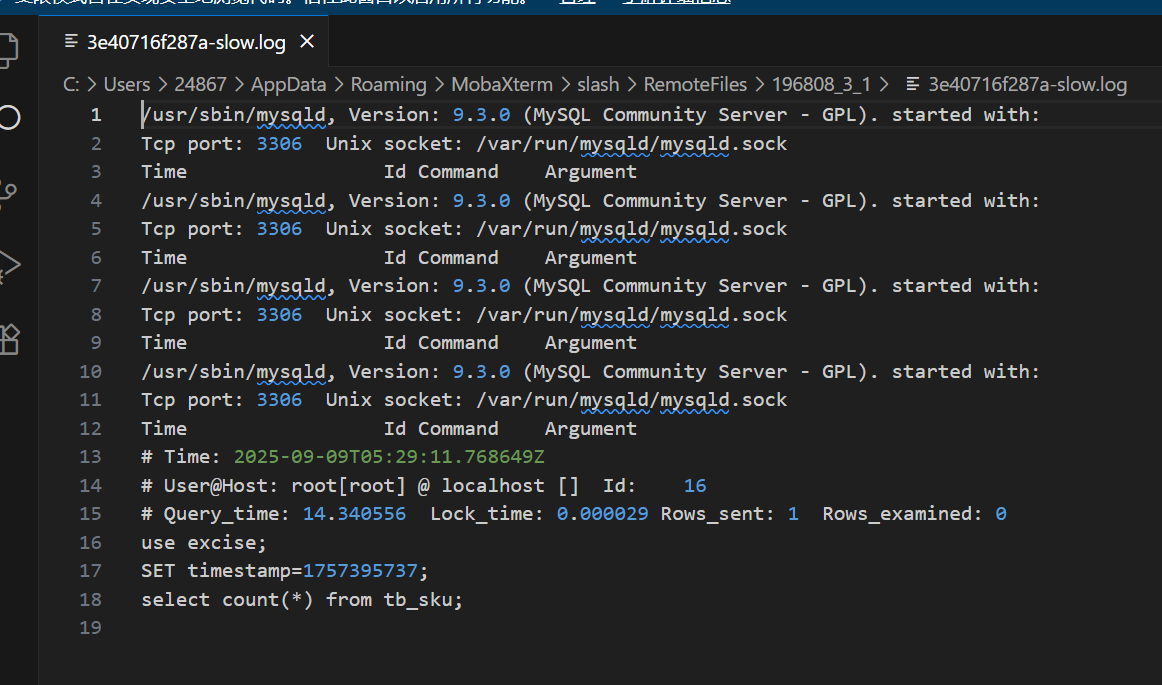The height and width of the screenshot is (685, 1162).
Task: Click 'Unix socket:' on line 11
Action: pyautogui.click(x=394, y=400)
